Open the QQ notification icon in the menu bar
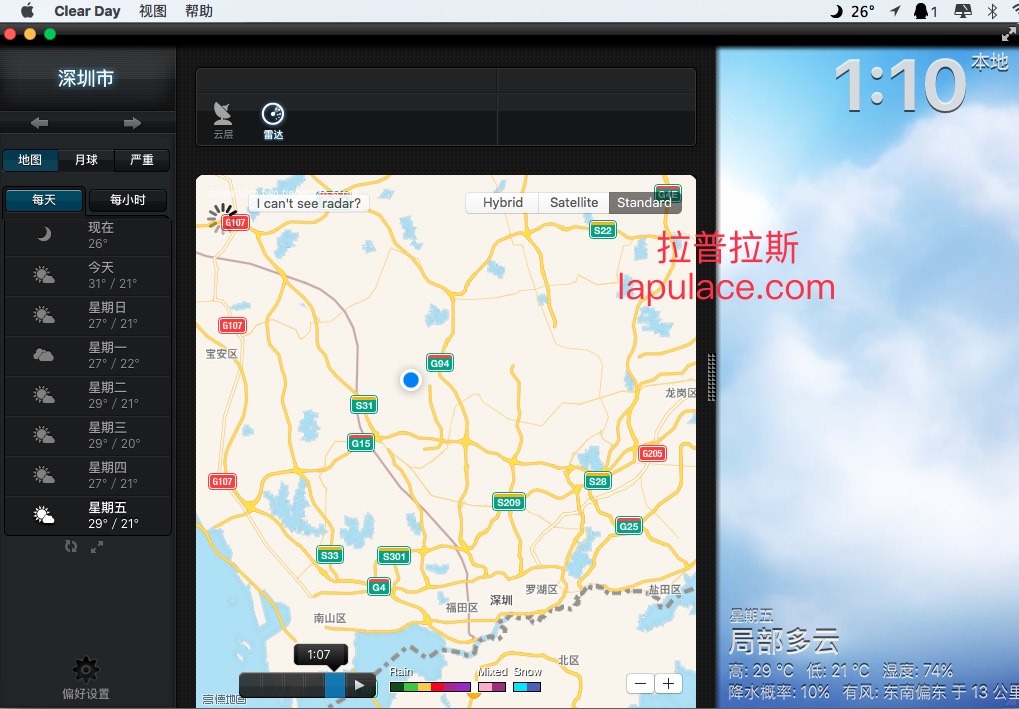1019x709 pixels. coord(925,11)
